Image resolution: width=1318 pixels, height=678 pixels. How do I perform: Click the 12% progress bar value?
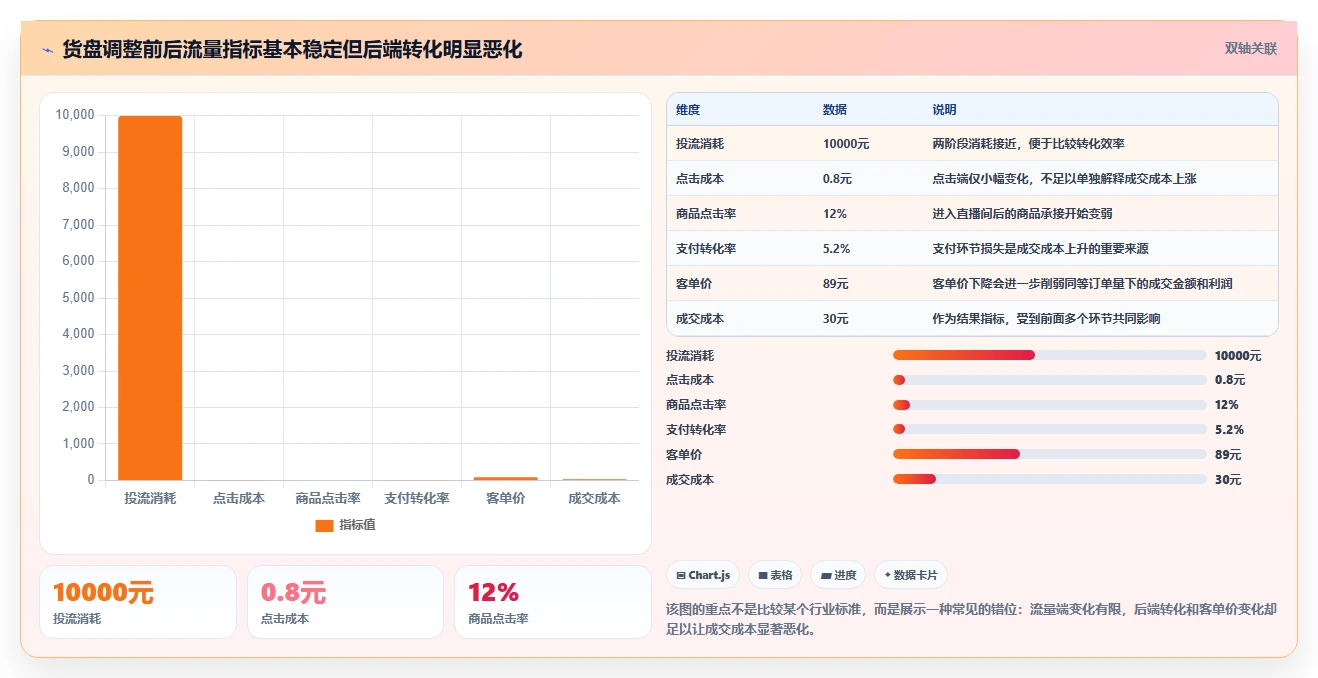click(1227, 405)
